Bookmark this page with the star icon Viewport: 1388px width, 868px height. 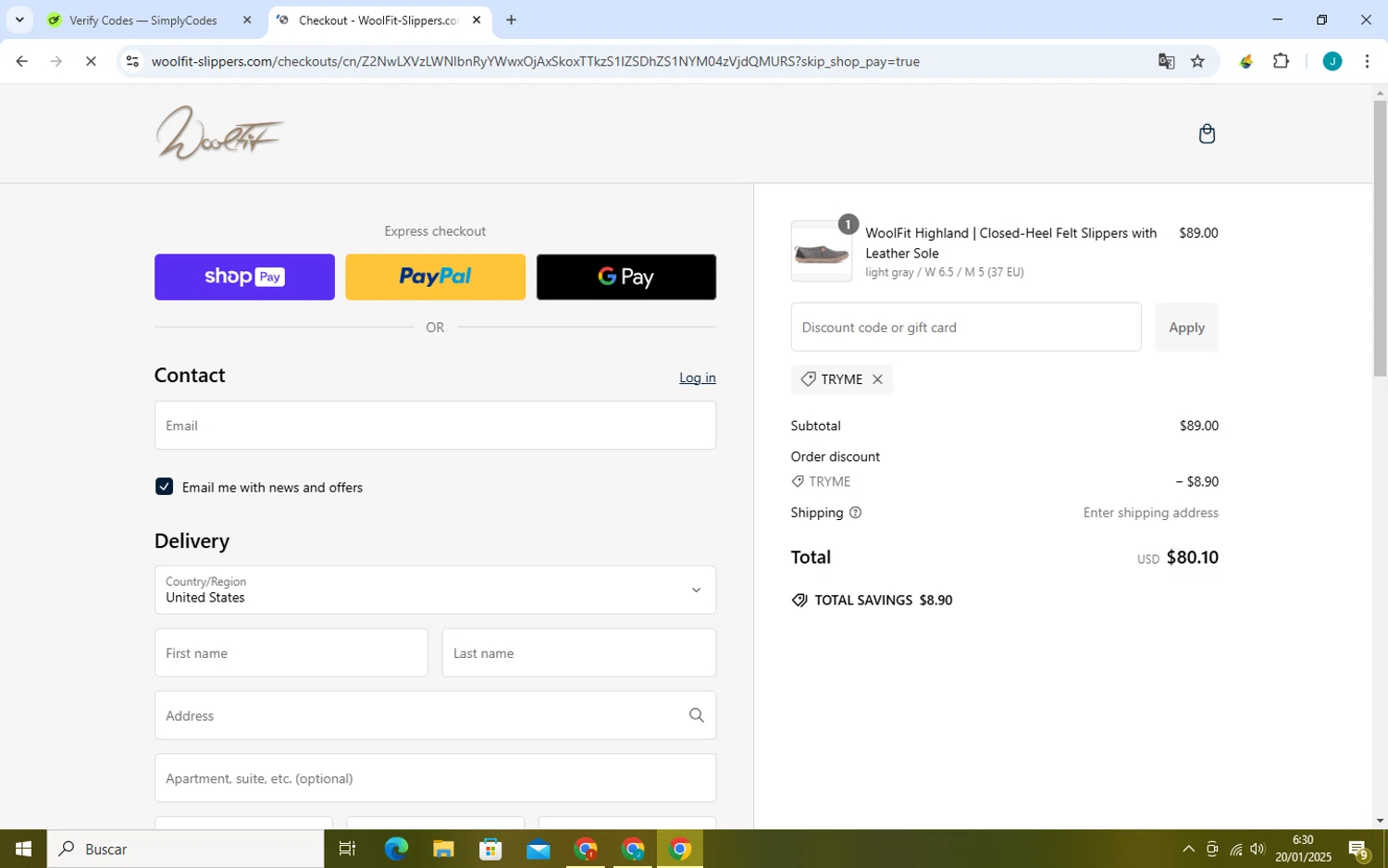(1197, 61)
